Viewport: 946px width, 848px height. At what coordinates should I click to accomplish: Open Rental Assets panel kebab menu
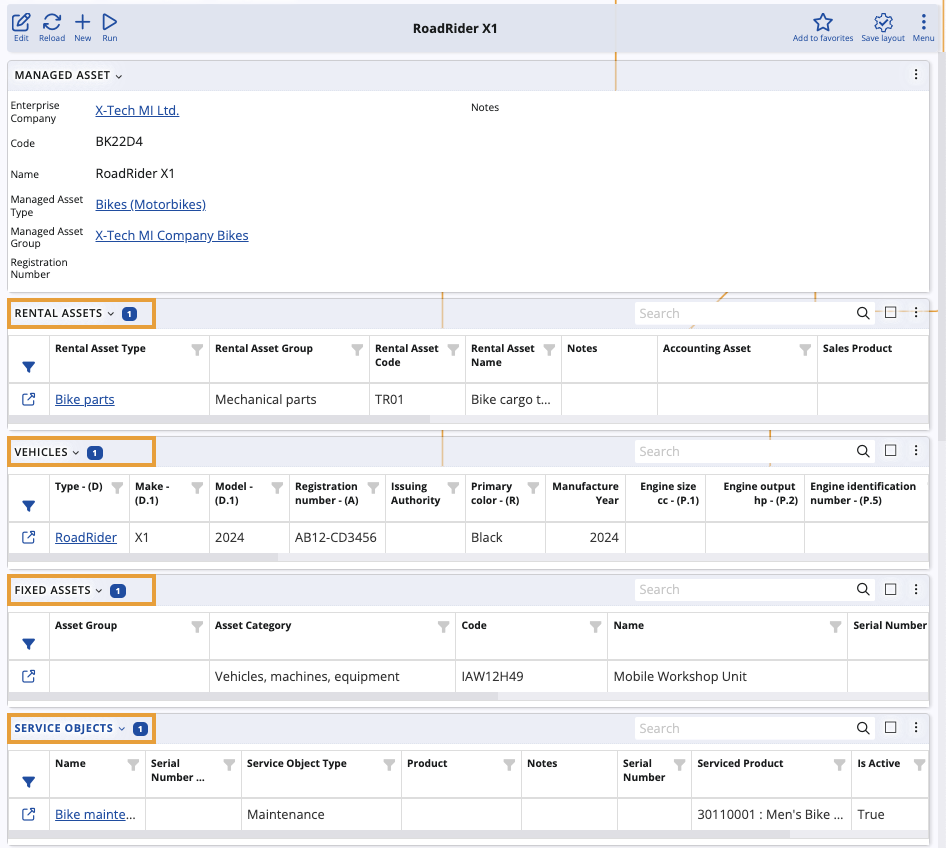[916, 312]
